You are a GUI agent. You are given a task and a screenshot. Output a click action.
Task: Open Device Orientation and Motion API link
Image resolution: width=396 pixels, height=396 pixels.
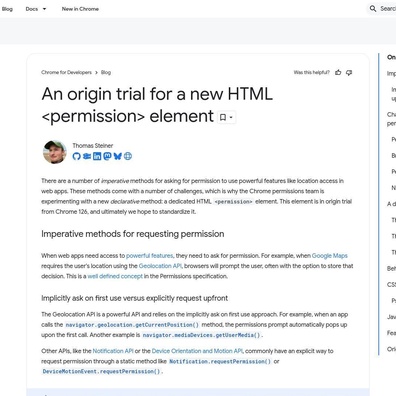197,351
